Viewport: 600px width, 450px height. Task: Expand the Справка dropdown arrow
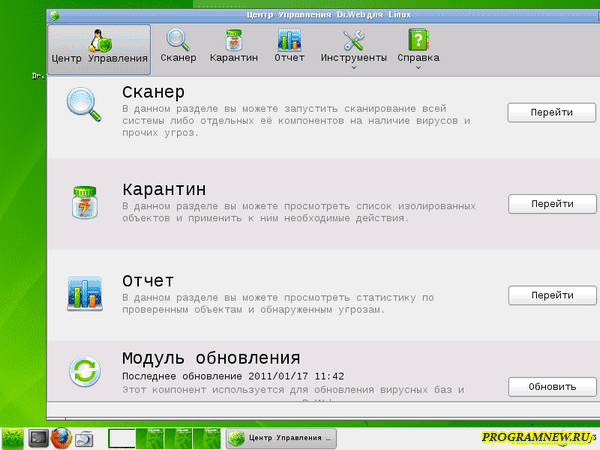[x=418, y=67]
